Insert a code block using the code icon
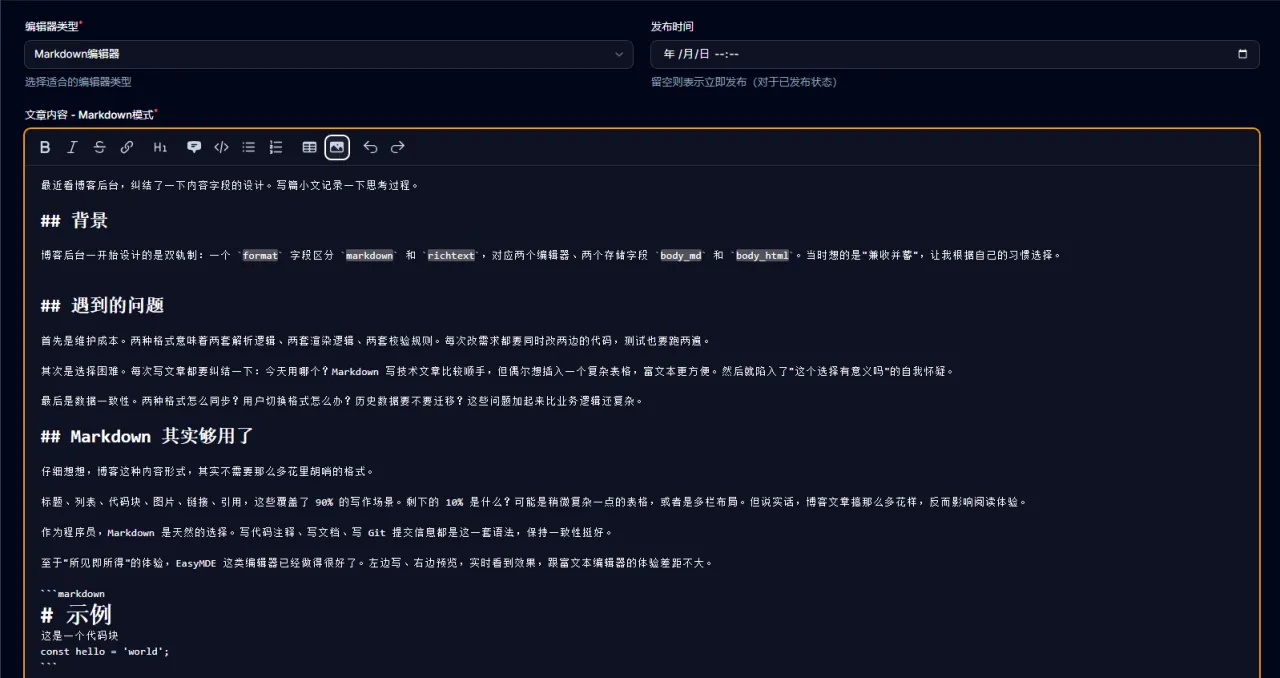The width and height of the screenshot is (1280, 678). click(x=221, y=147)
